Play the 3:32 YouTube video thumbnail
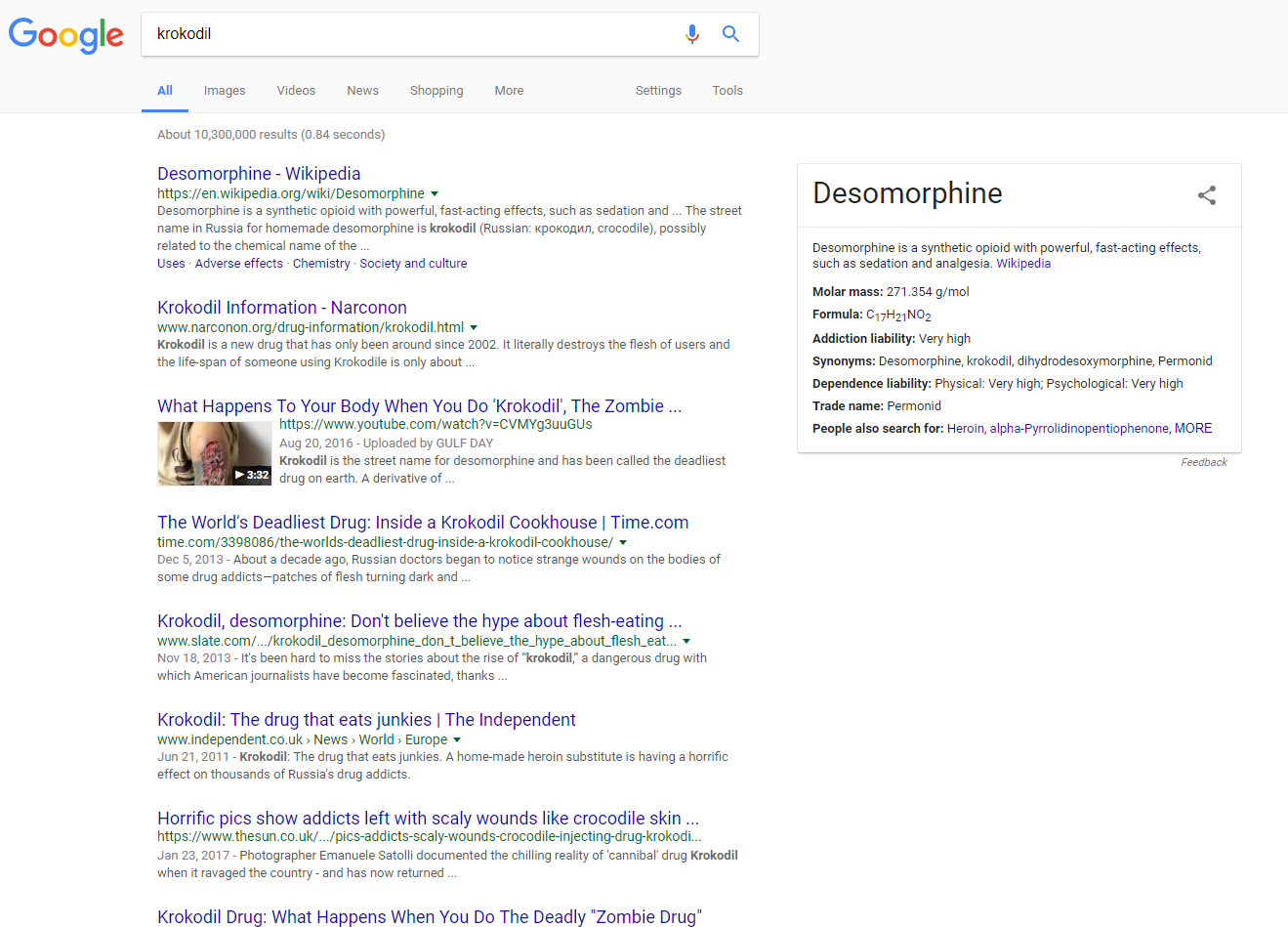The image size is (1288, 927). (215, 453)
